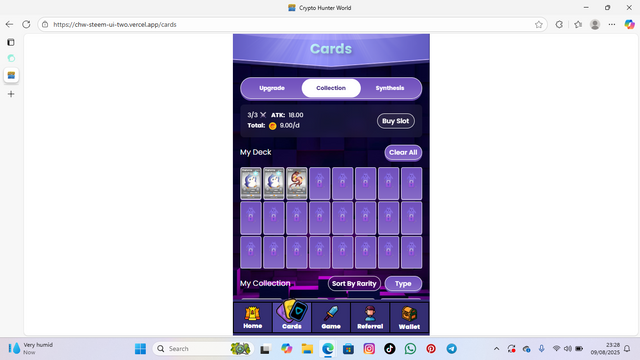The image size is (640, 360).
Task: Open the Favorites list icon
Action: coord(578,24)
